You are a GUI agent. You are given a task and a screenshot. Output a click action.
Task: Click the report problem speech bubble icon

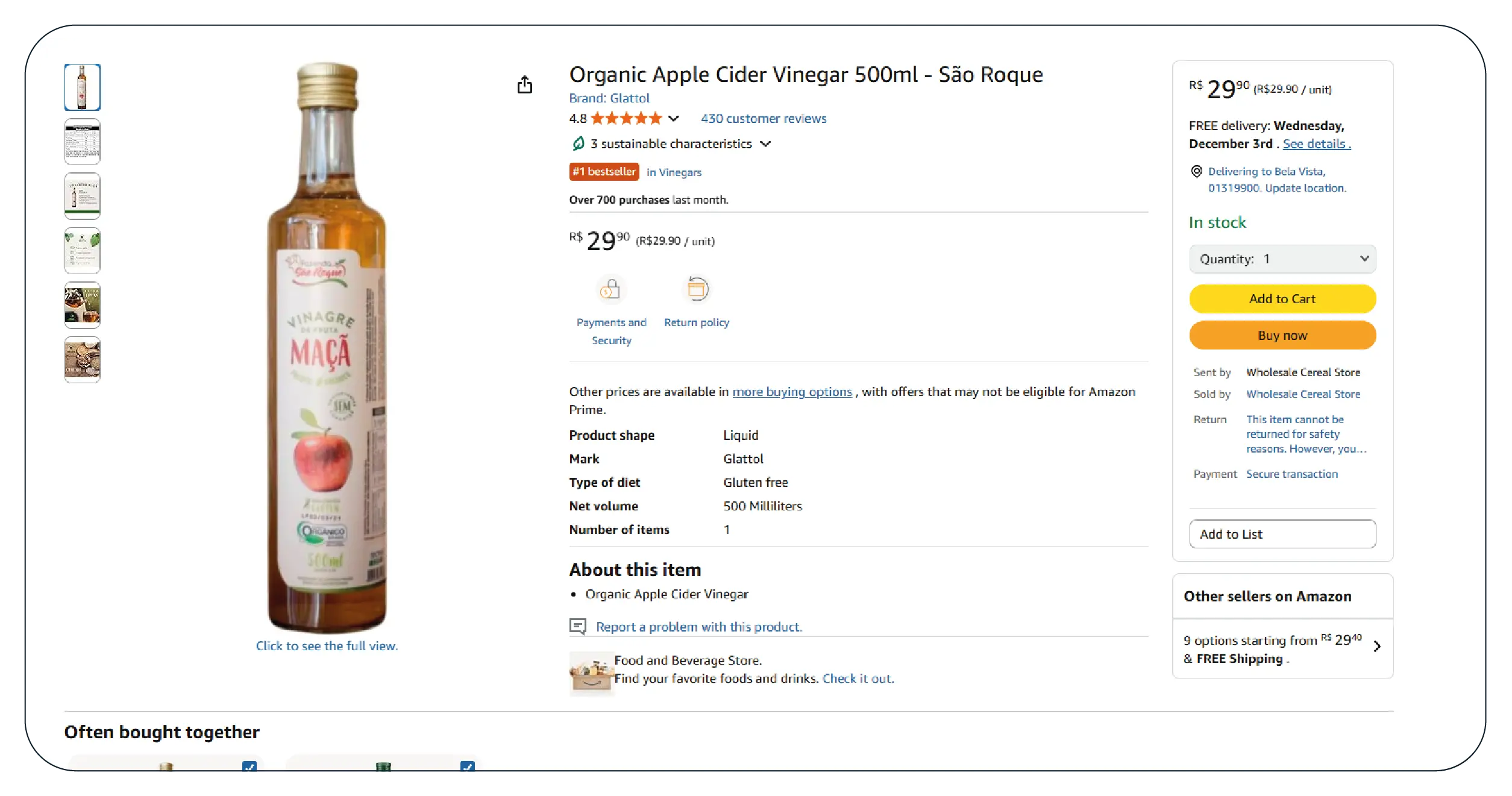577,627
